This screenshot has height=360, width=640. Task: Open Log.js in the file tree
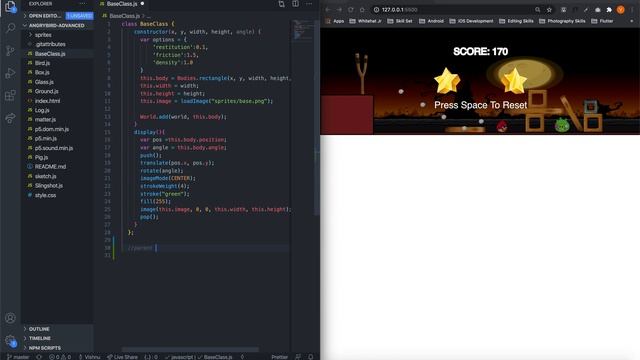coord(42,110)
